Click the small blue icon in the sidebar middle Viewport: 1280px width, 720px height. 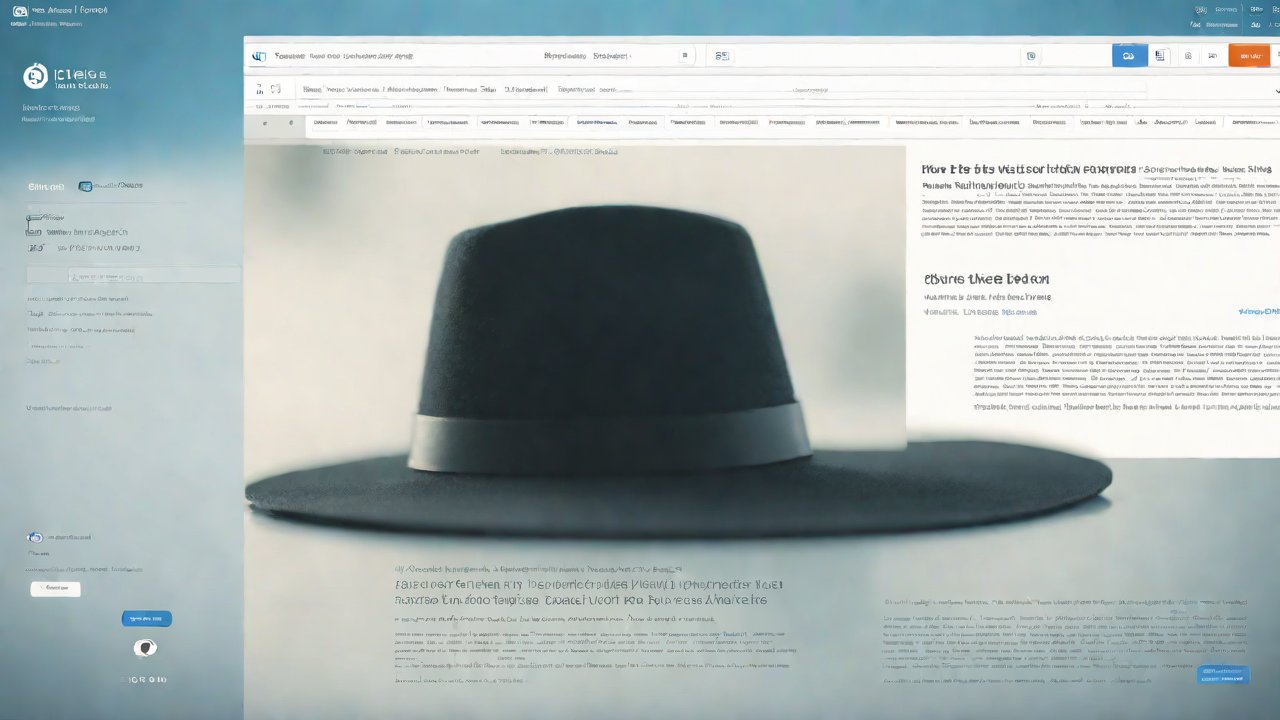[x=85, y=186]
